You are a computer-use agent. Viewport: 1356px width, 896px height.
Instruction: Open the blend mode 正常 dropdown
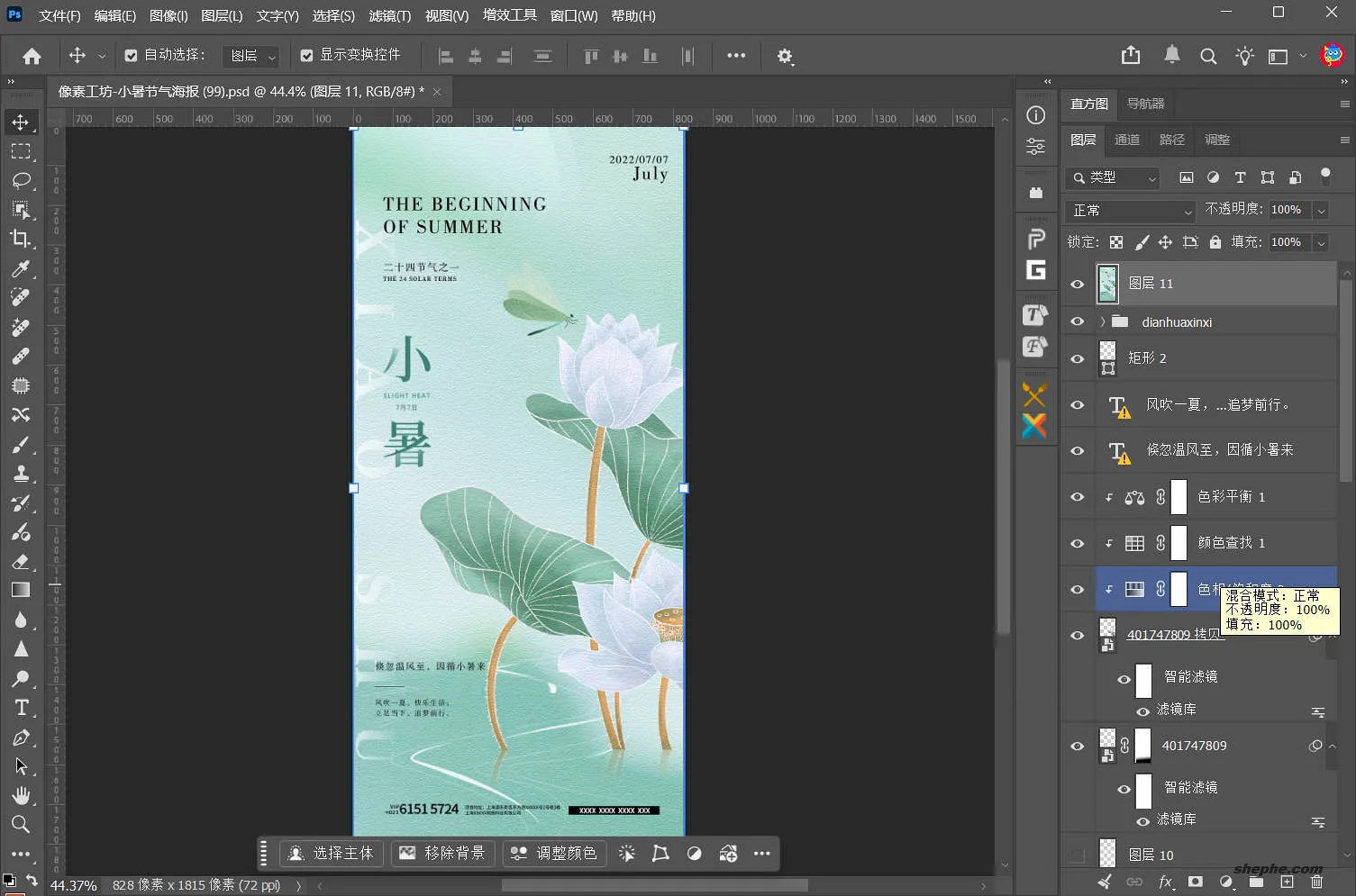[x=1131, y=210]
